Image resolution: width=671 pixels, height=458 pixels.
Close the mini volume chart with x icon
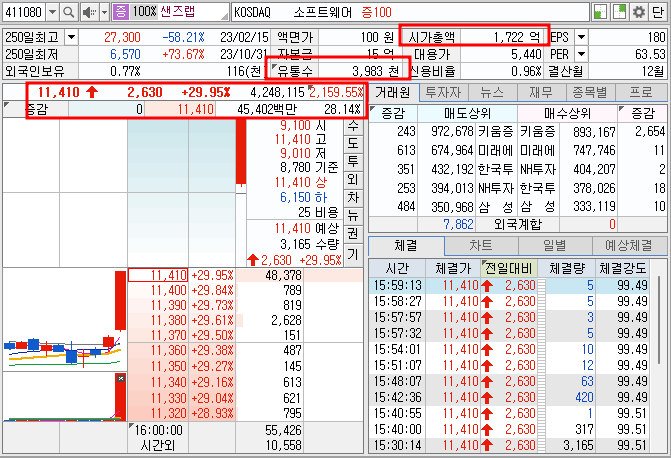coord(121,378)
